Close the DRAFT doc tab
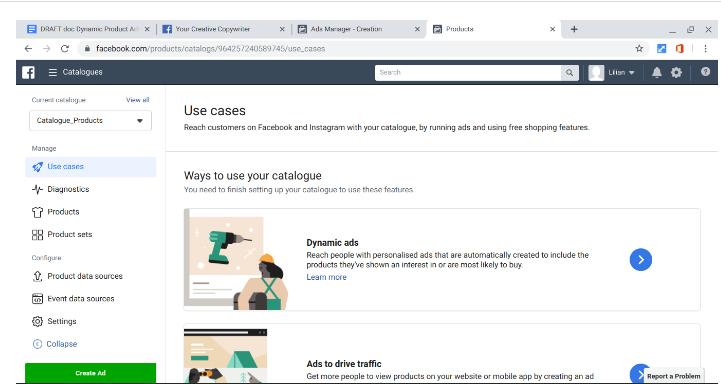Viewport: 721px width, 384px height. point(147,29)
